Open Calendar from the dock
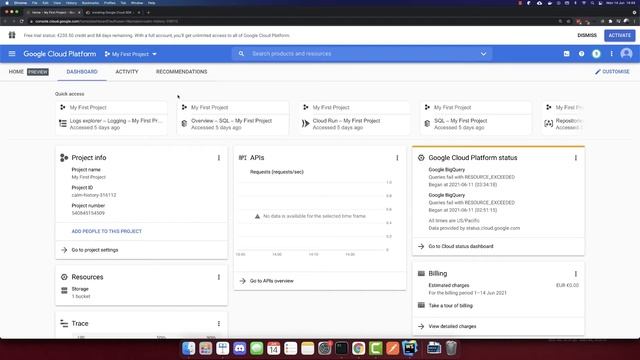Screen dimensions: 640x360 point(273,348)
